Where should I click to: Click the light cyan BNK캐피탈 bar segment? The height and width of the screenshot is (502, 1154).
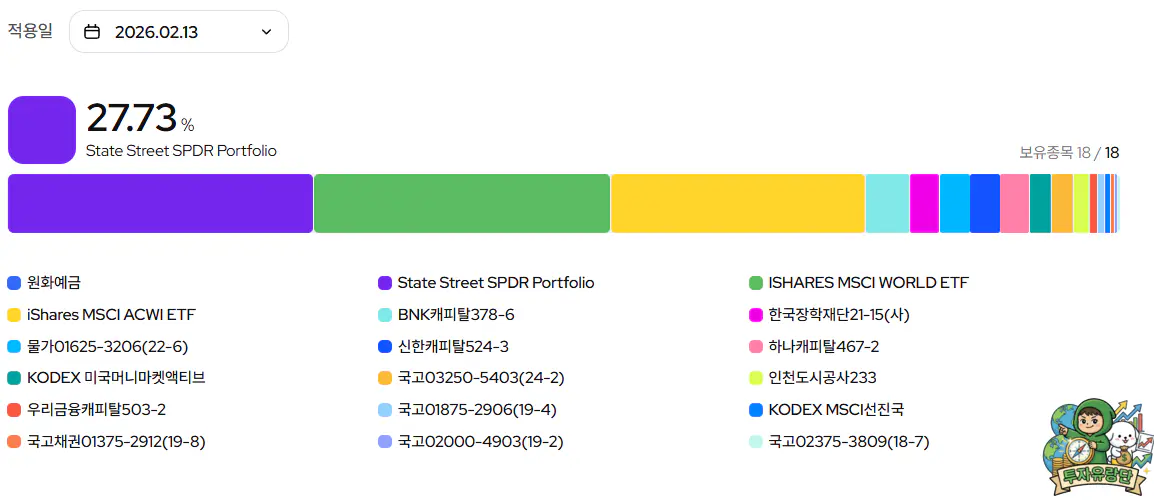click(x=887, y=203)
